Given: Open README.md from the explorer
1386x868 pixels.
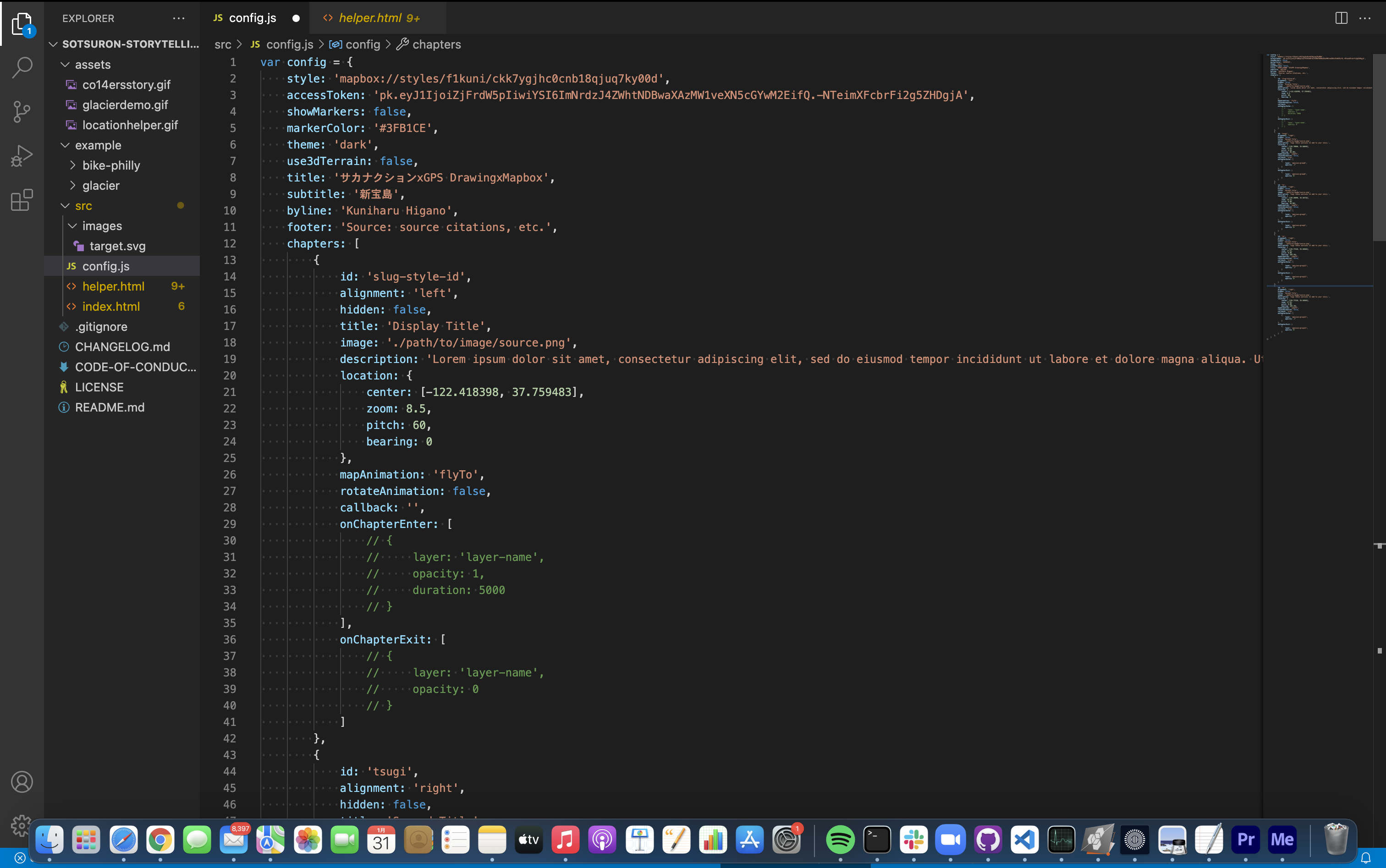Looking at the screenshot, I should pos(110,407).
